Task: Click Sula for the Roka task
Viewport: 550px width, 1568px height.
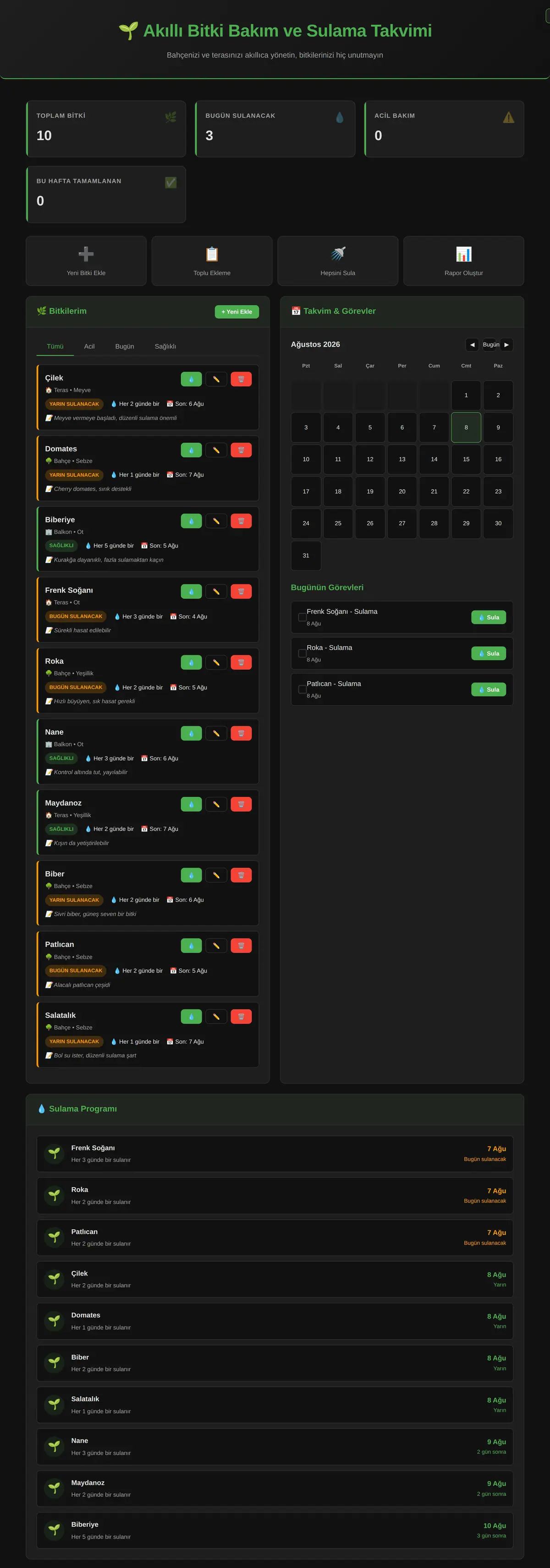Action: (x=489, y=653)
